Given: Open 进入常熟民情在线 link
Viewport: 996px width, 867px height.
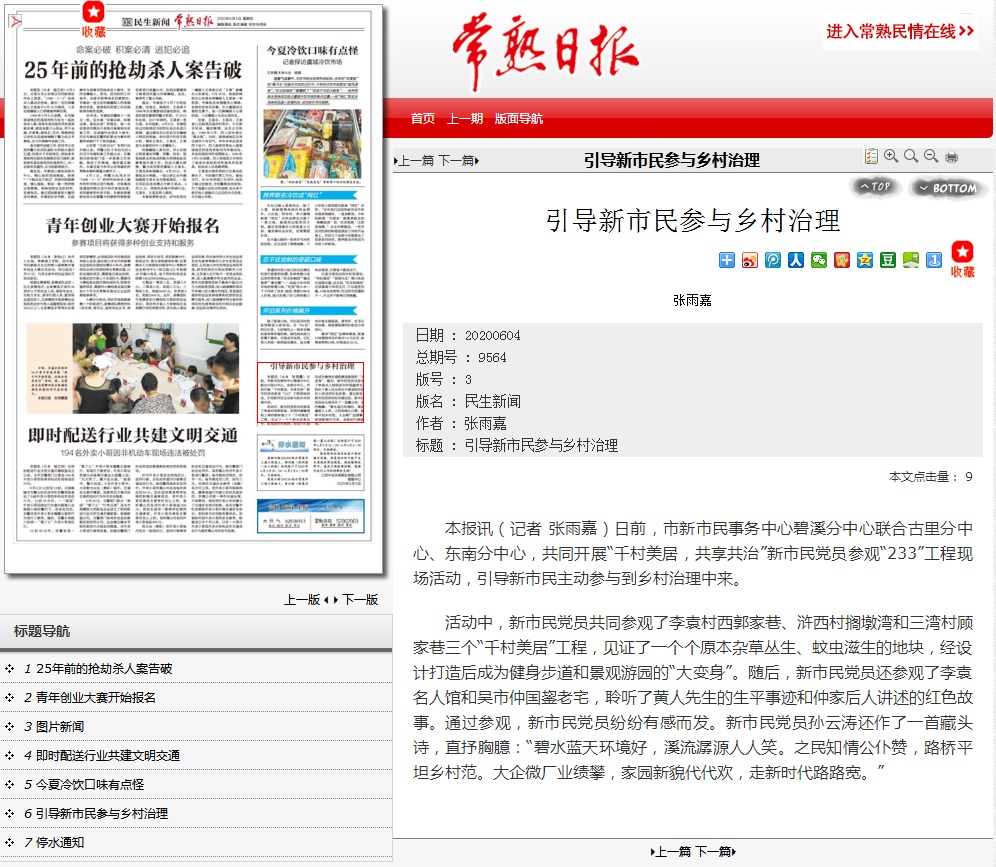Looking at the screenshot, I should point(899,31).
